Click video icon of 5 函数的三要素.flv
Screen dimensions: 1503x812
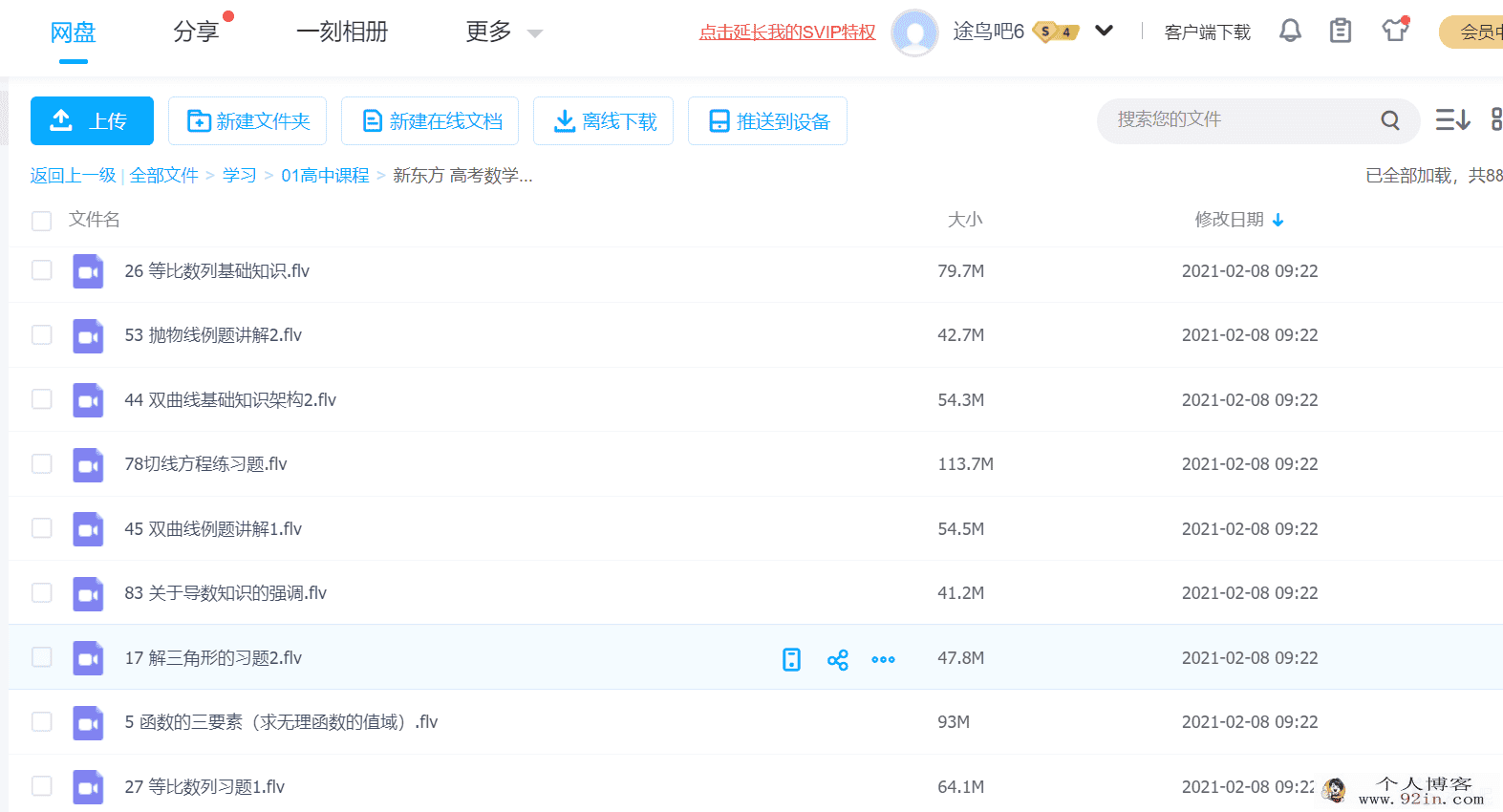pyautogui.click(x=88, y=722)
